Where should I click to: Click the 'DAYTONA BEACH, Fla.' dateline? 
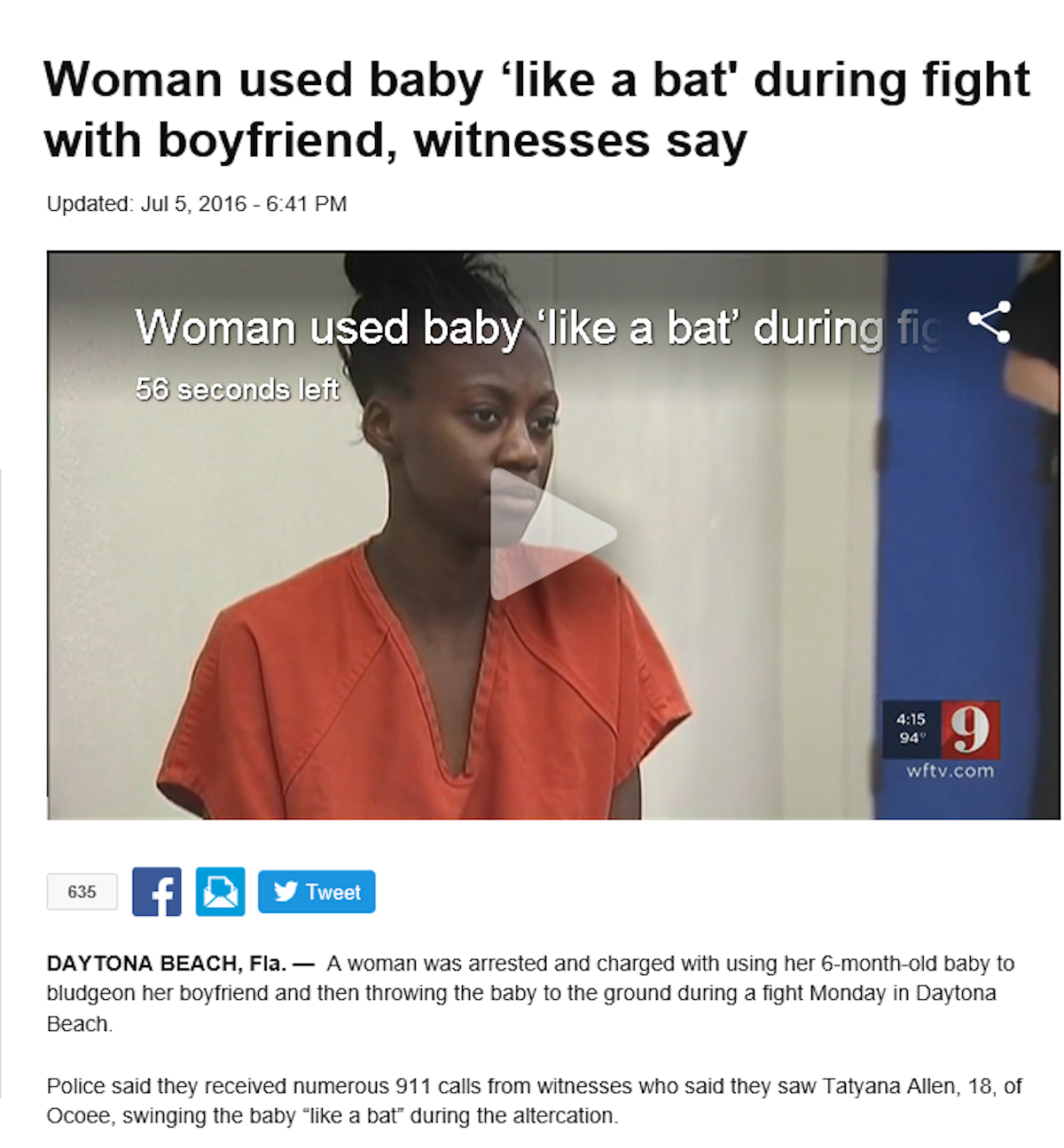(167, 964)
